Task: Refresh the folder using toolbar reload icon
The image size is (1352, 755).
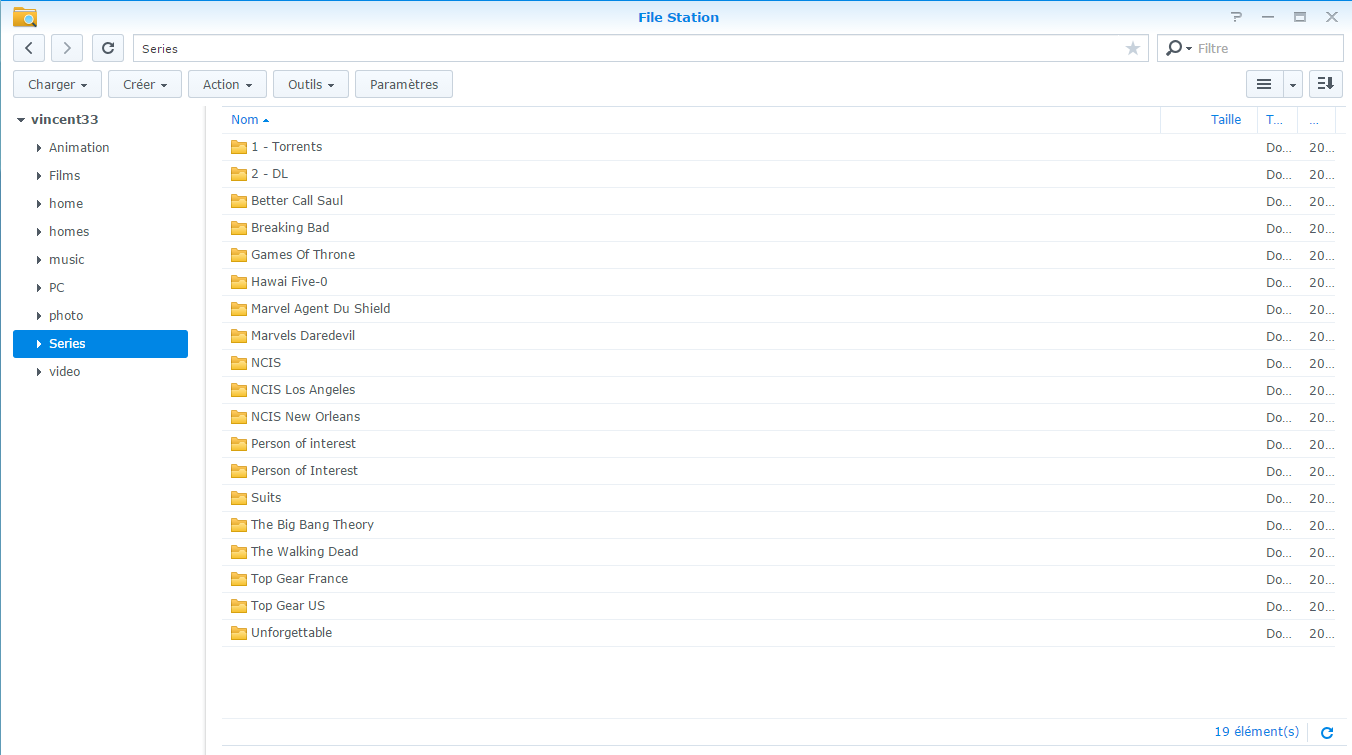Action: (x=108, y=48)
